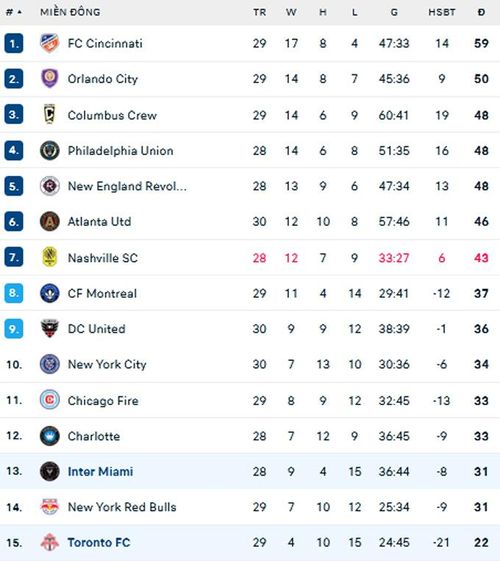The width and height of the screenshot is (500, 561).
Task: Open the Inter Miami team link
Action: click(101, 472)
